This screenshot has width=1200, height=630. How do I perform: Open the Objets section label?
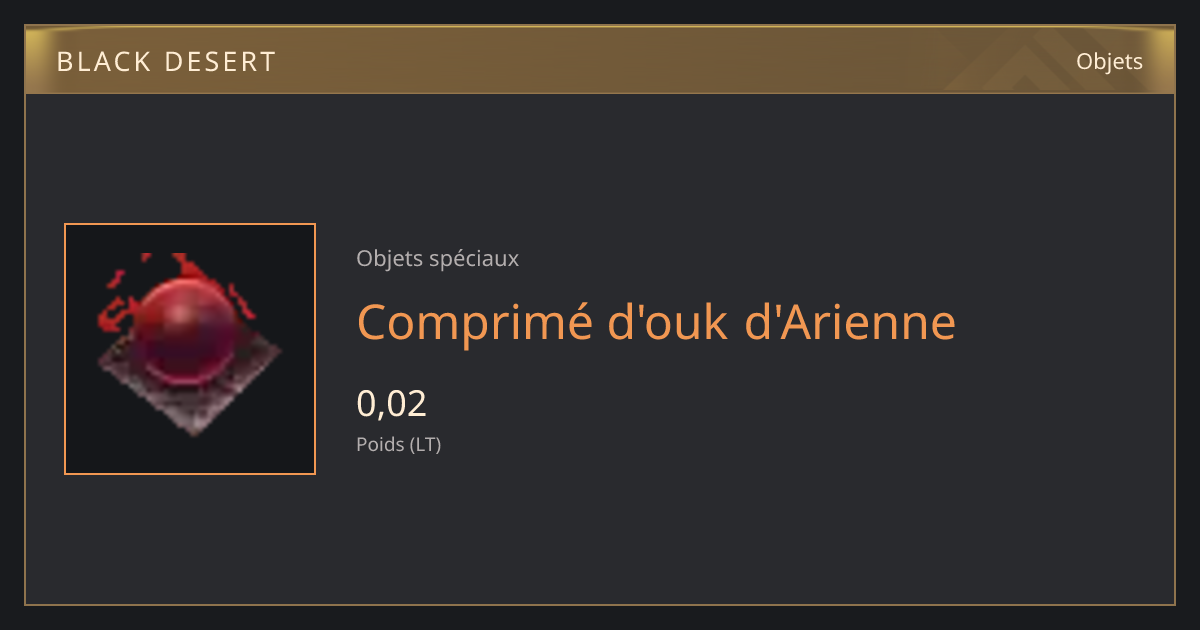click(x=1109, y=61)
